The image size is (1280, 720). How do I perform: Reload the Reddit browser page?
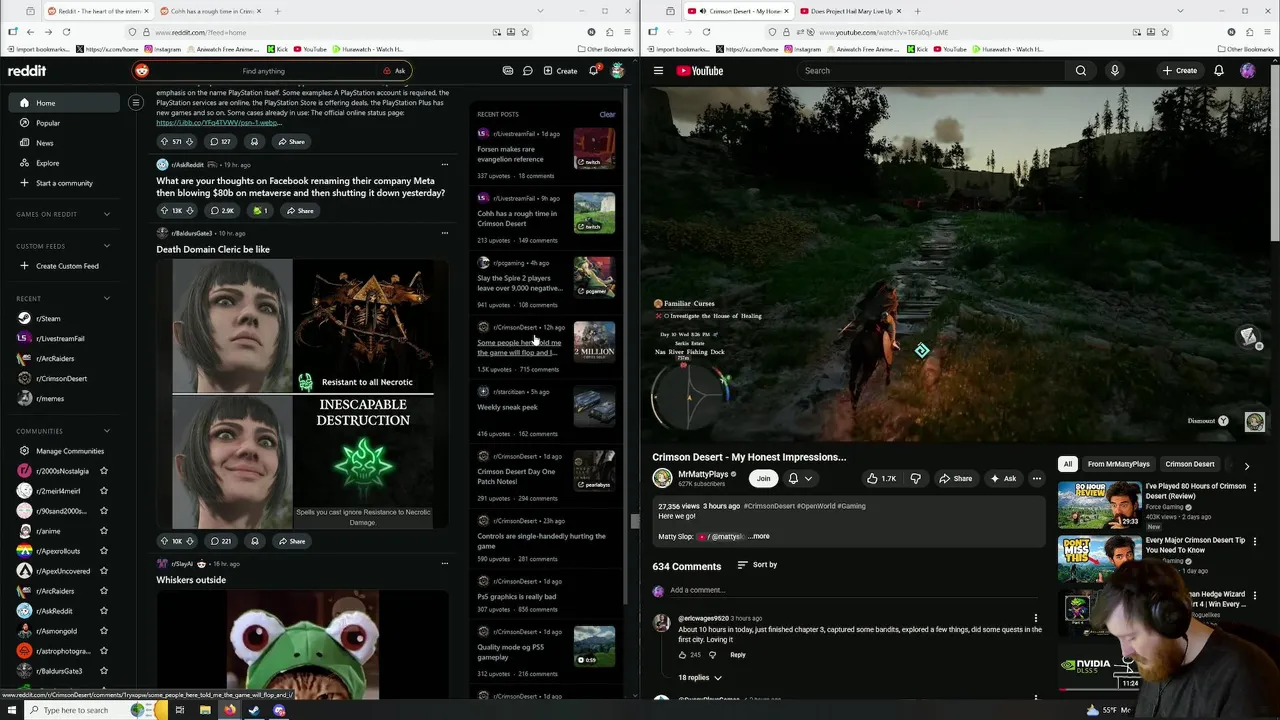pos(66,32)
